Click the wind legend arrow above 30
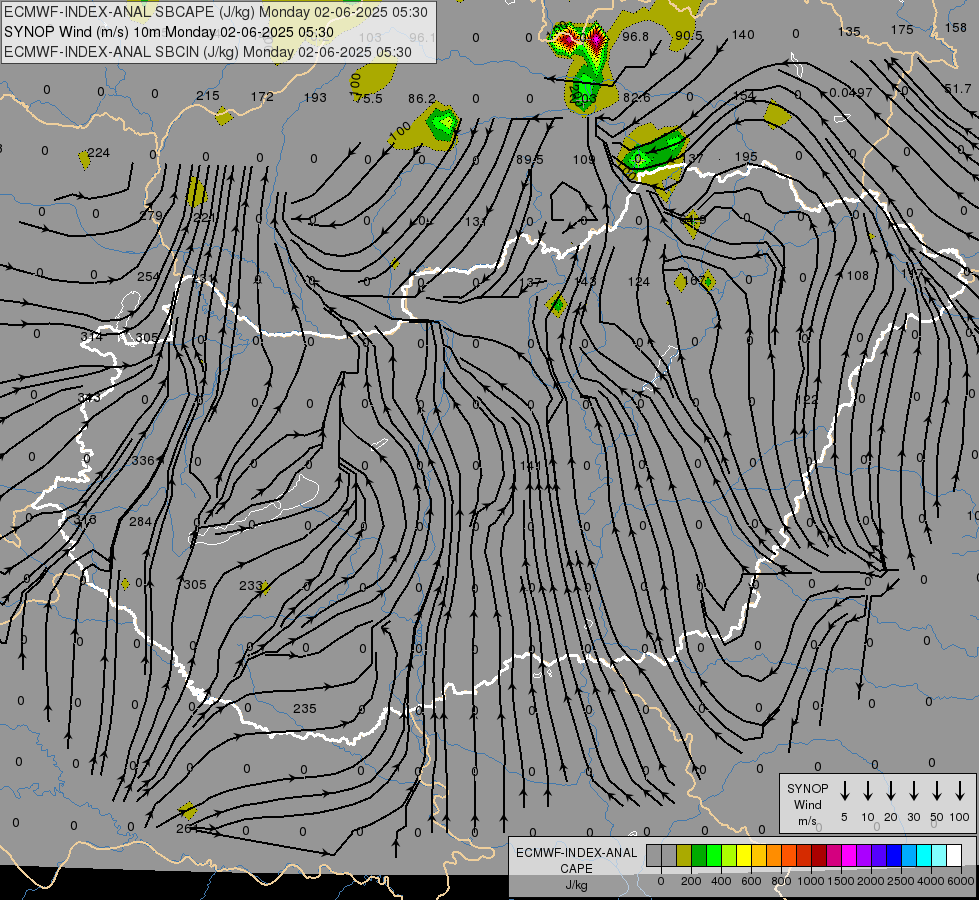 [x=913, y=791]
